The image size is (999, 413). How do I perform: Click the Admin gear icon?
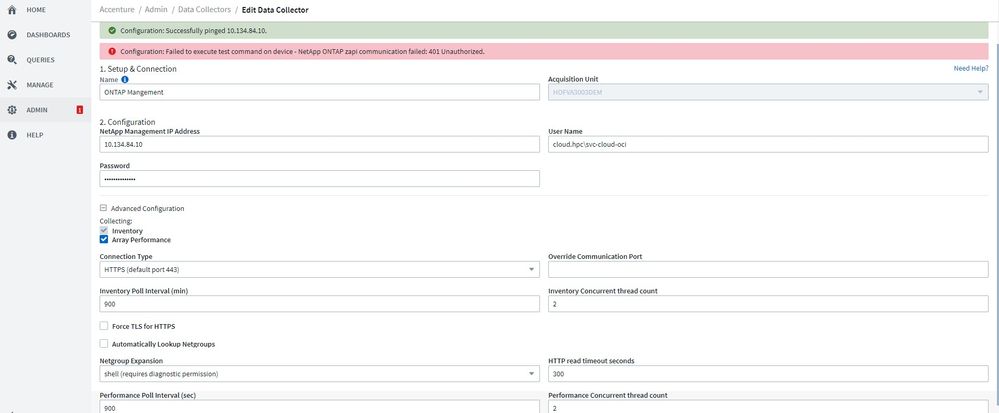pyautogui.click(x=11, y=110)
